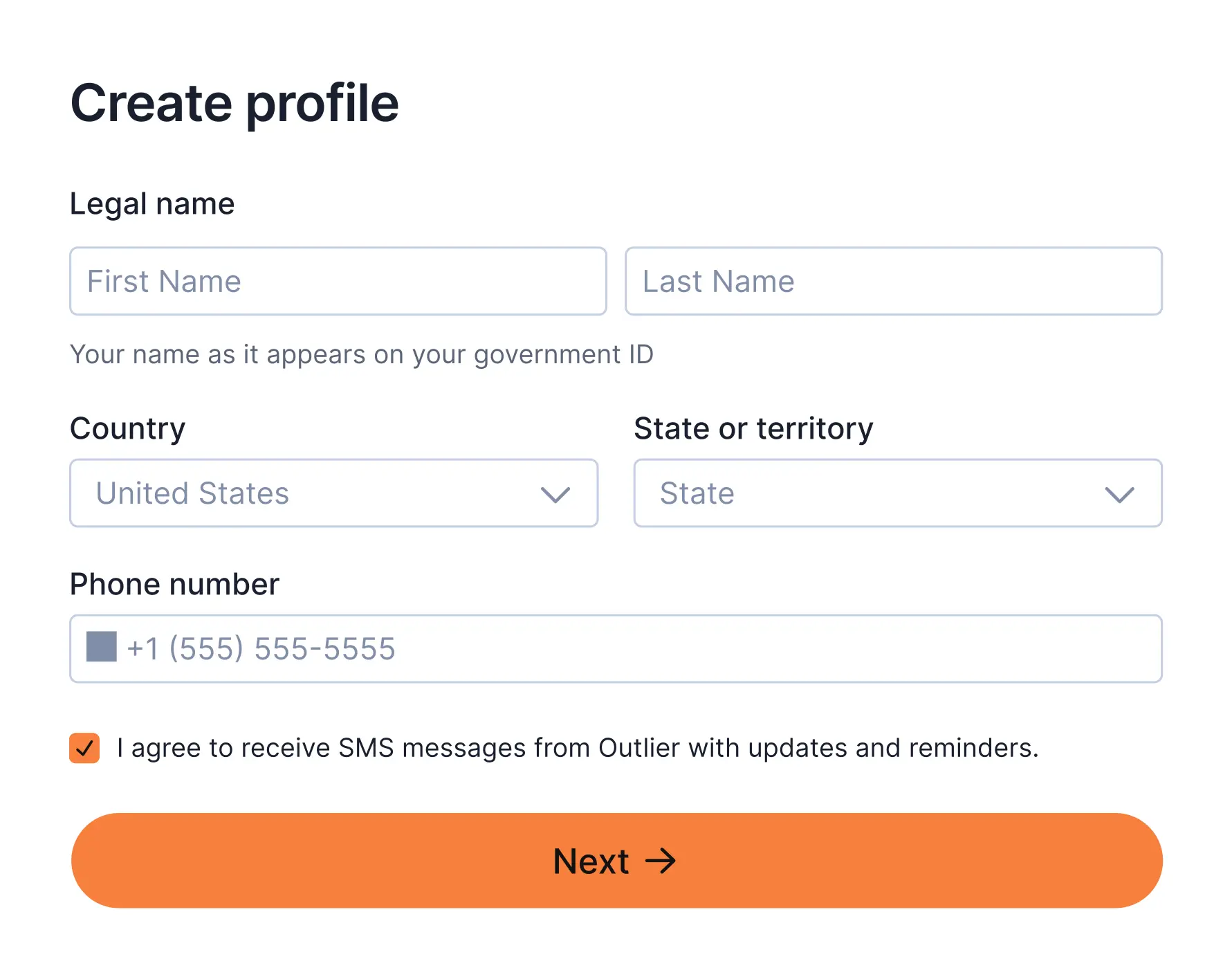The width and height of the screenshot is (1232, 977).
Task: Focus the First Name input field
Action: [x=338, y=281]
